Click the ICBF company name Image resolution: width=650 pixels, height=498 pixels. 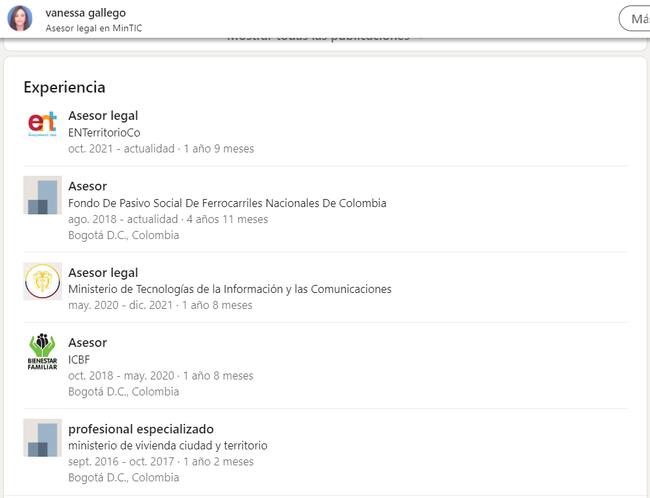(79, 360)
